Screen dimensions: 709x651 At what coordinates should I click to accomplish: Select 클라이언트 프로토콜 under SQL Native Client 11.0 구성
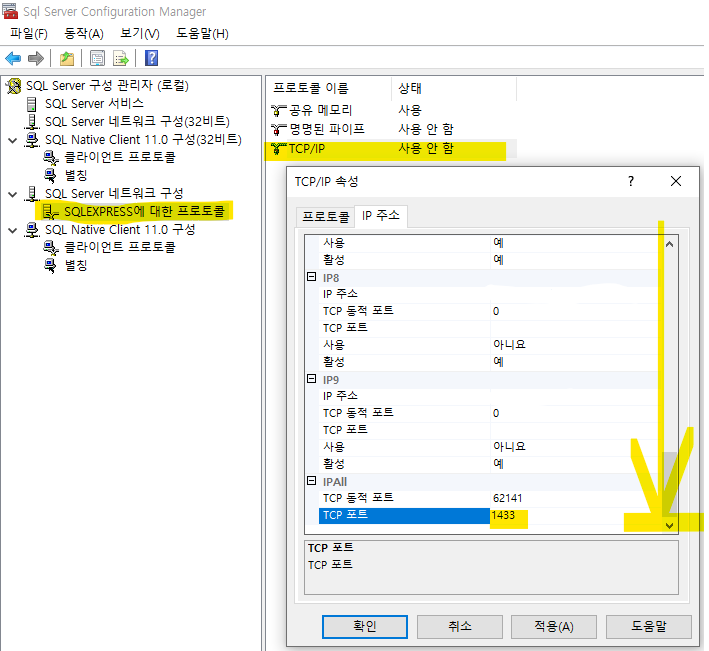click(119, 247)
